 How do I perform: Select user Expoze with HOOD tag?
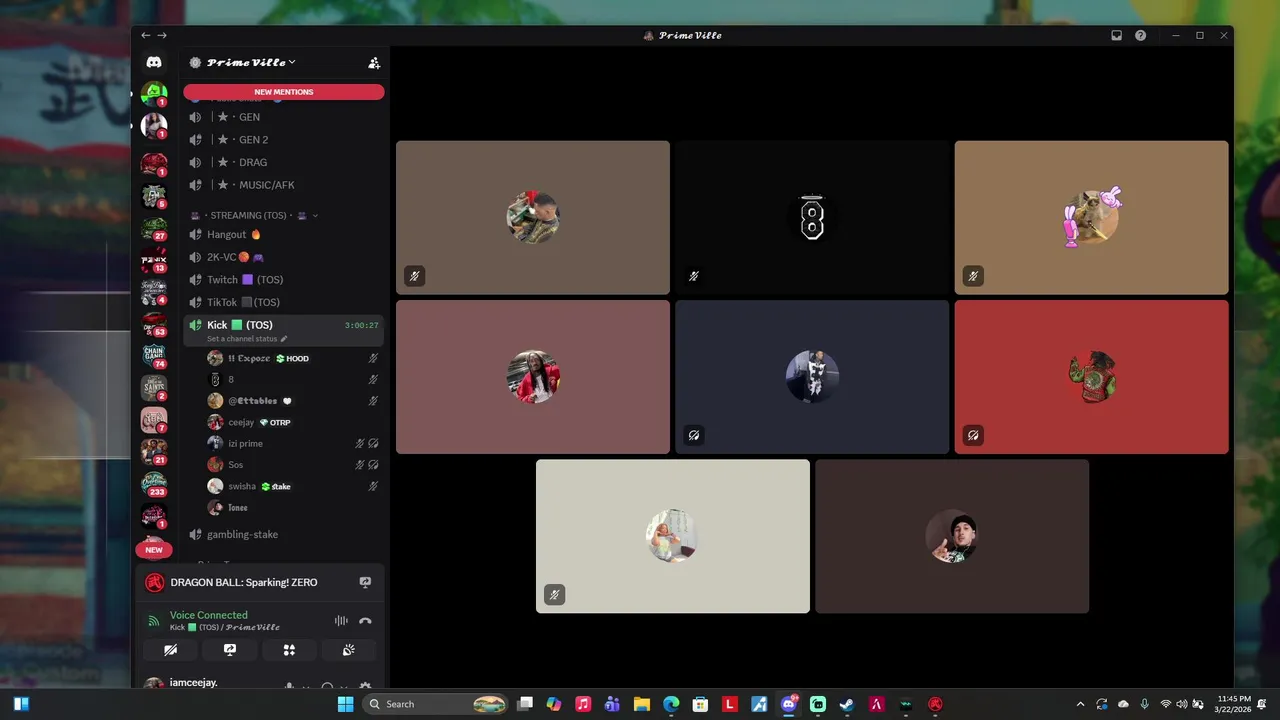[x=294, y=358]
